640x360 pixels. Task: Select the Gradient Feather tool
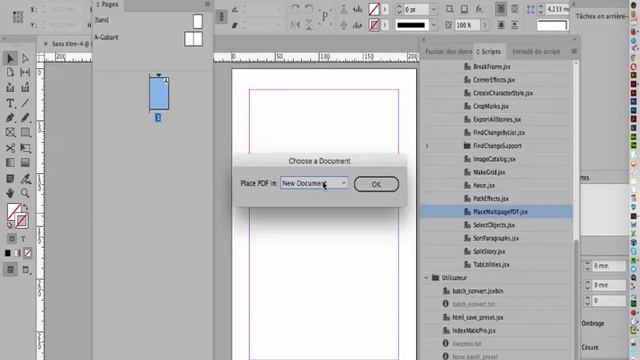coord(25,162)
